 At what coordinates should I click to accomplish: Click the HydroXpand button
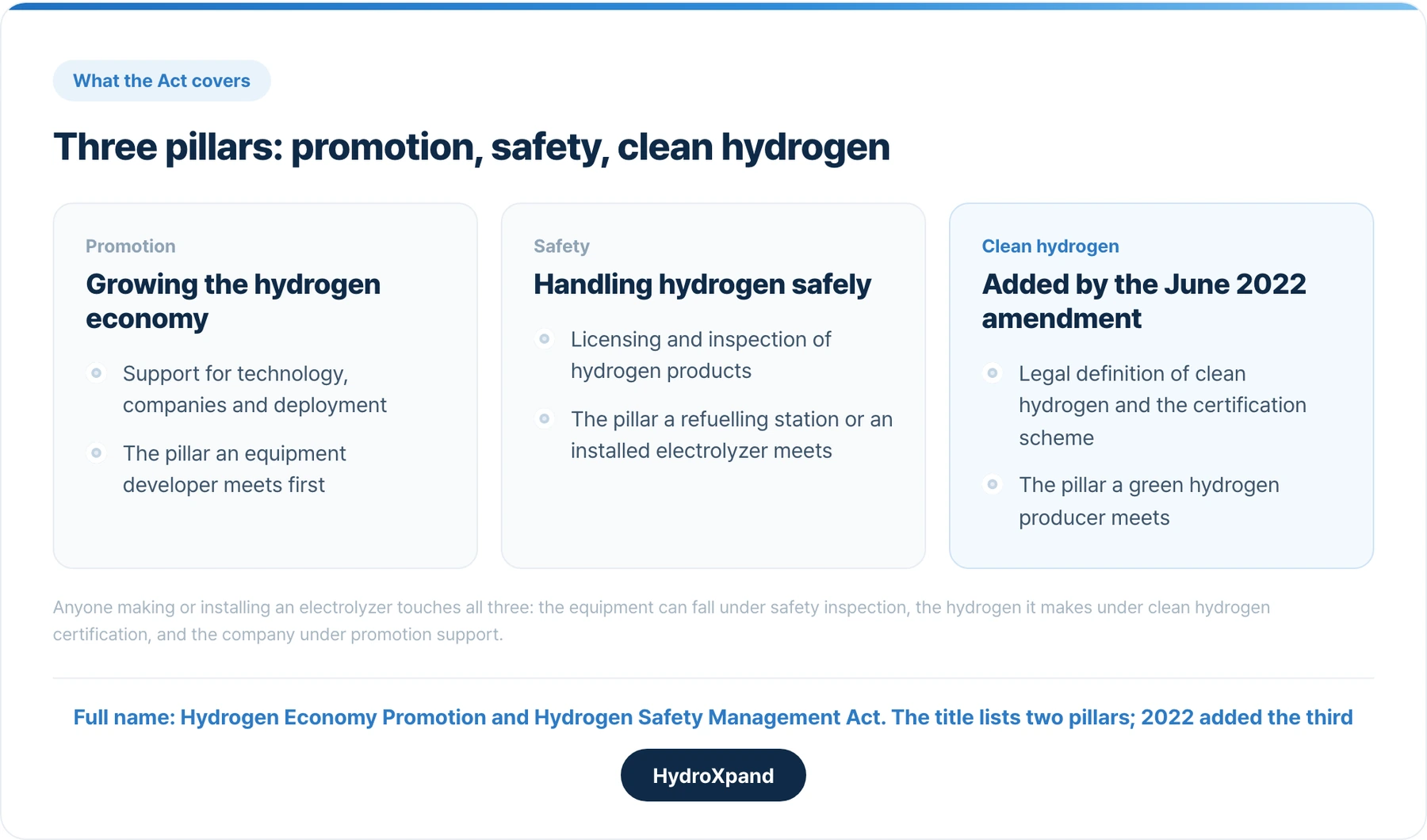[x=713, y=775]
